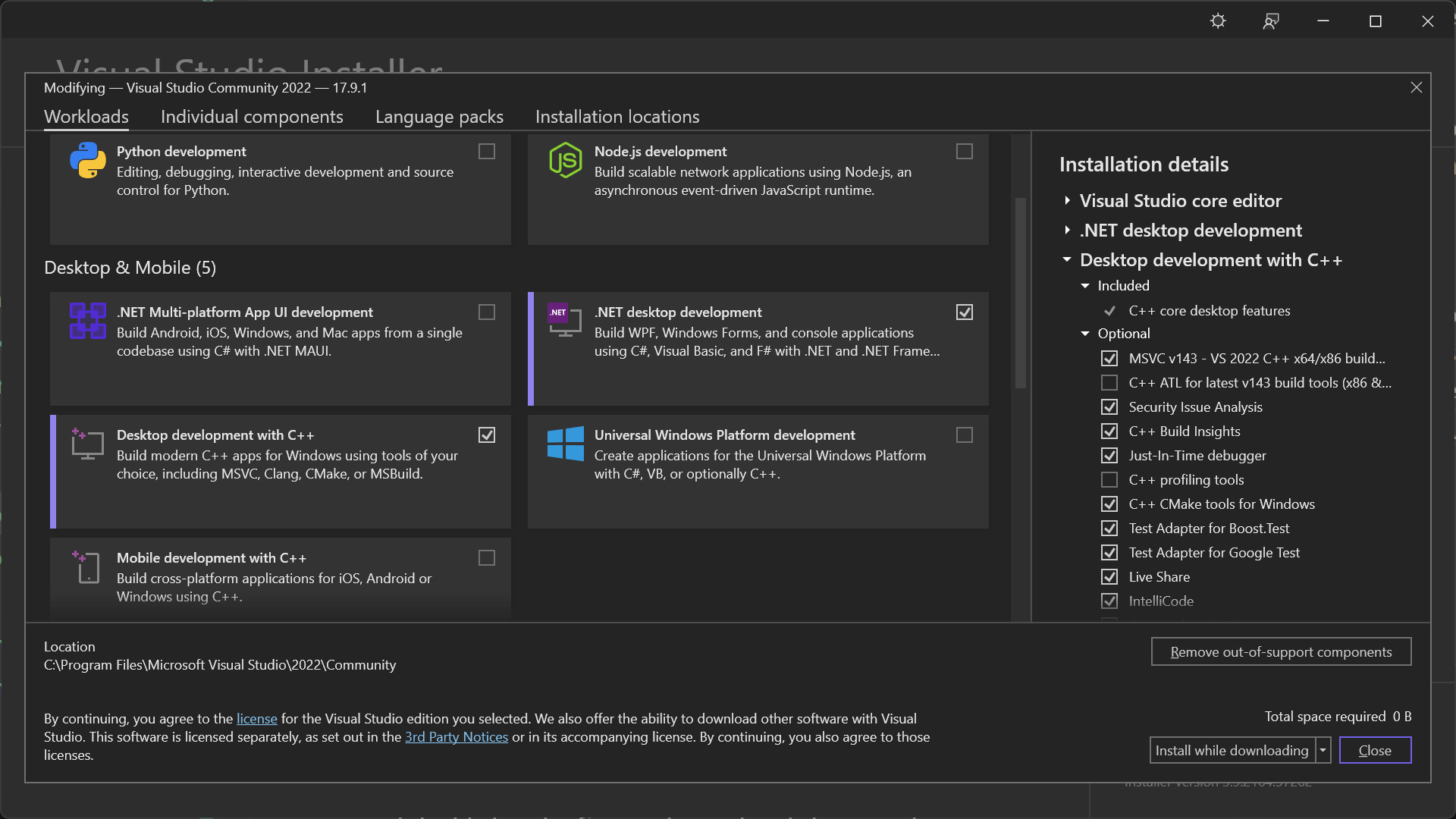Expand .NET desktop development details node

(1067, 231)
